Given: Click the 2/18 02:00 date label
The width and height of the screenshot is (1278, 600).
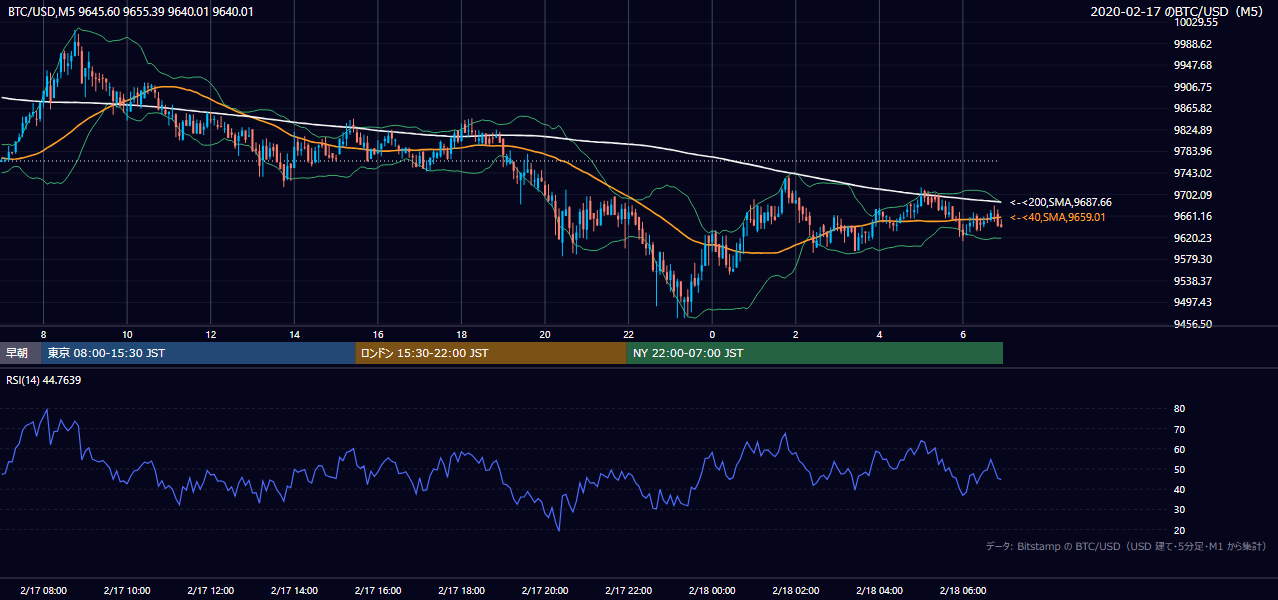Looking at the screenshot, I should [x=796, y=591].
